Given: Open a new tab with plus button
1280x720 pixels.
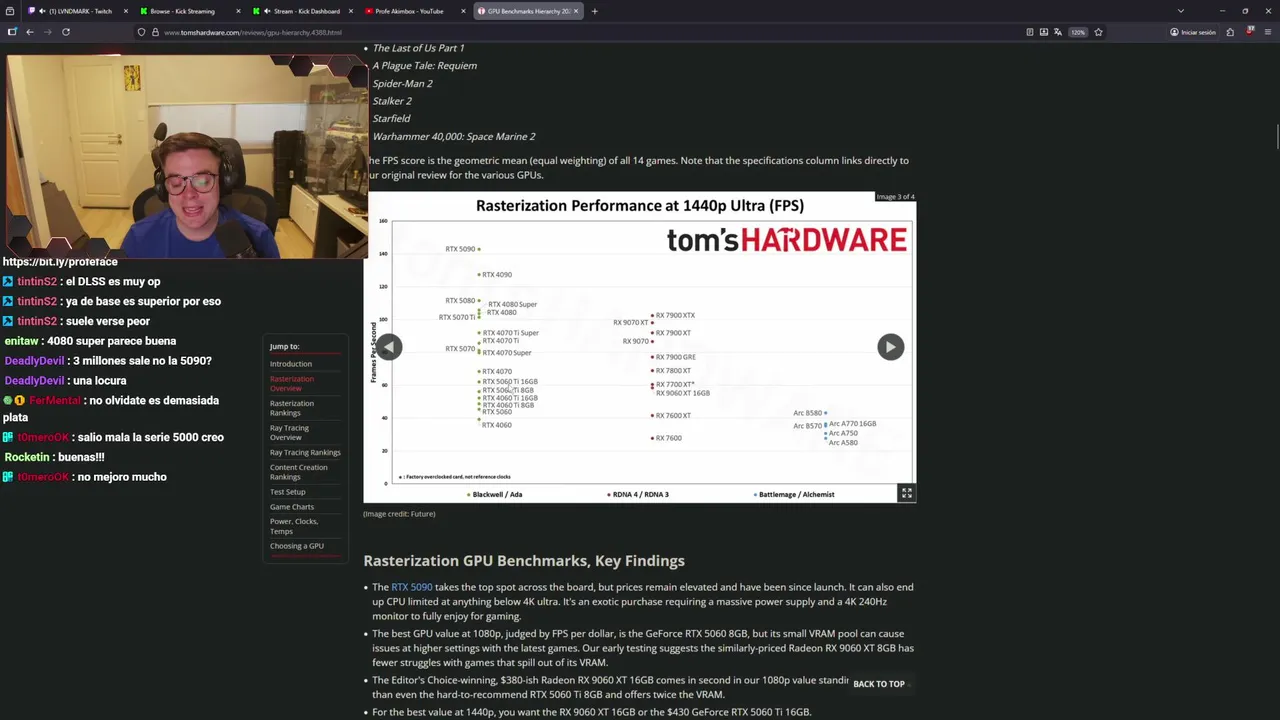Looking at the screenshot, I should point(594,11).
